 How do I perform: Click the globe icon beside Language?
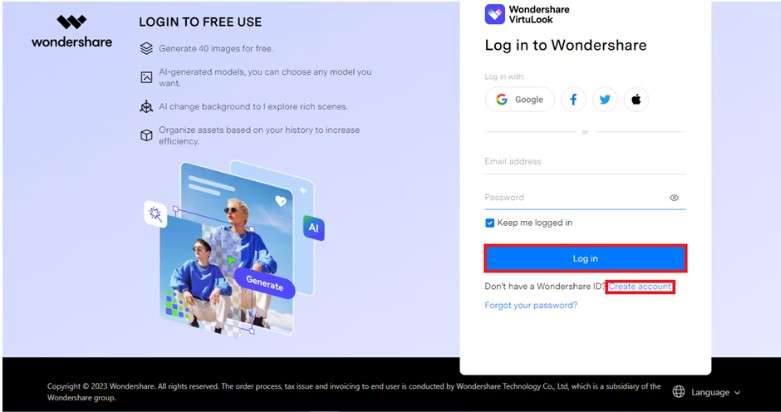point(678,392)
